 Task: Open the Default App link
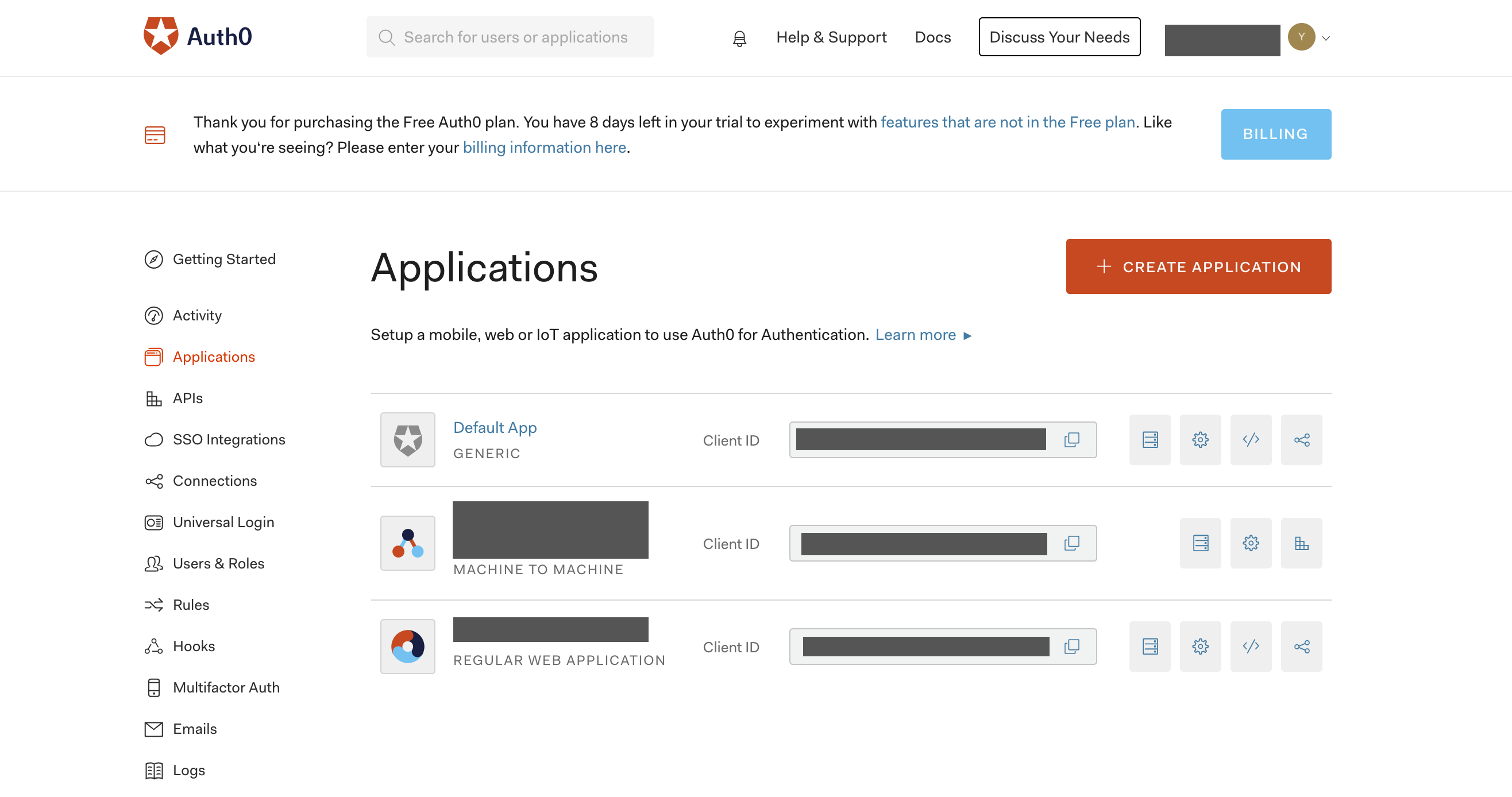(494, 427)
